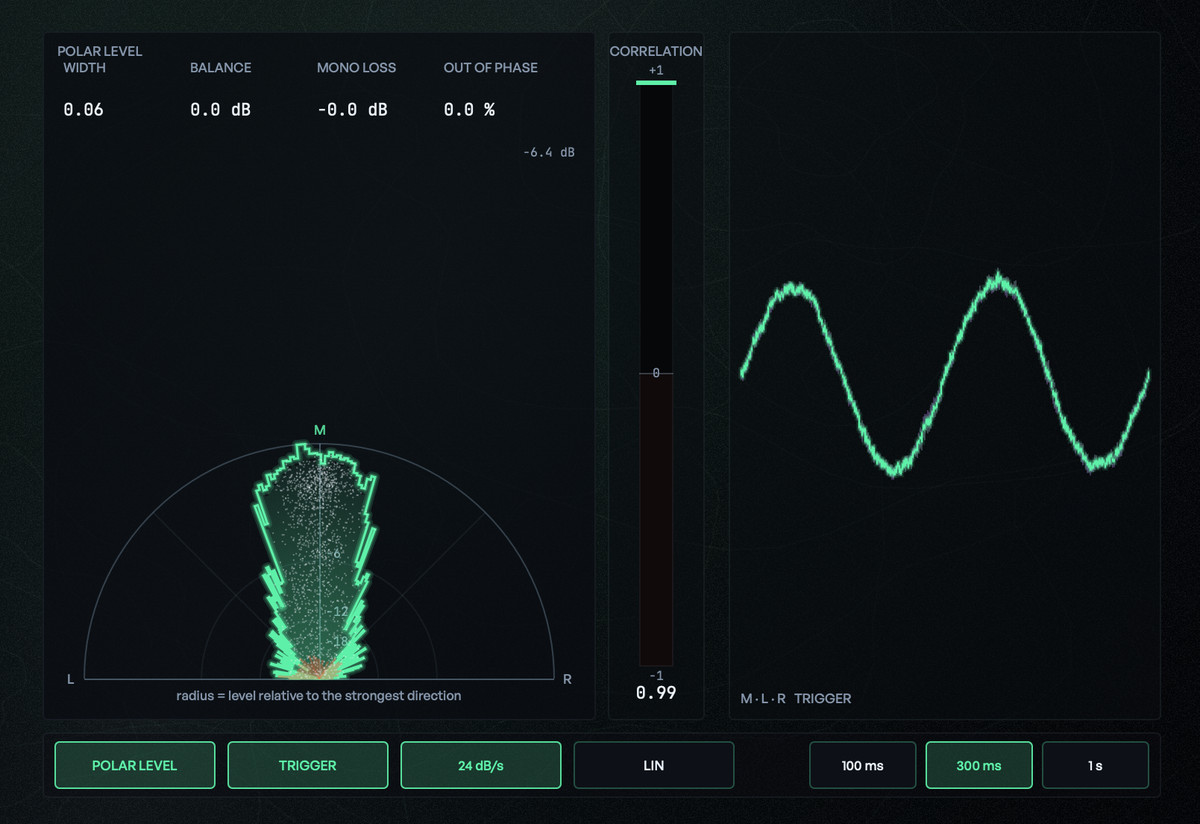This screenshot has height=824, width=1200.
Task: Toggle the TRIGGER button in bottom bar
Action: pyautogui.click(x=308, y=765)
